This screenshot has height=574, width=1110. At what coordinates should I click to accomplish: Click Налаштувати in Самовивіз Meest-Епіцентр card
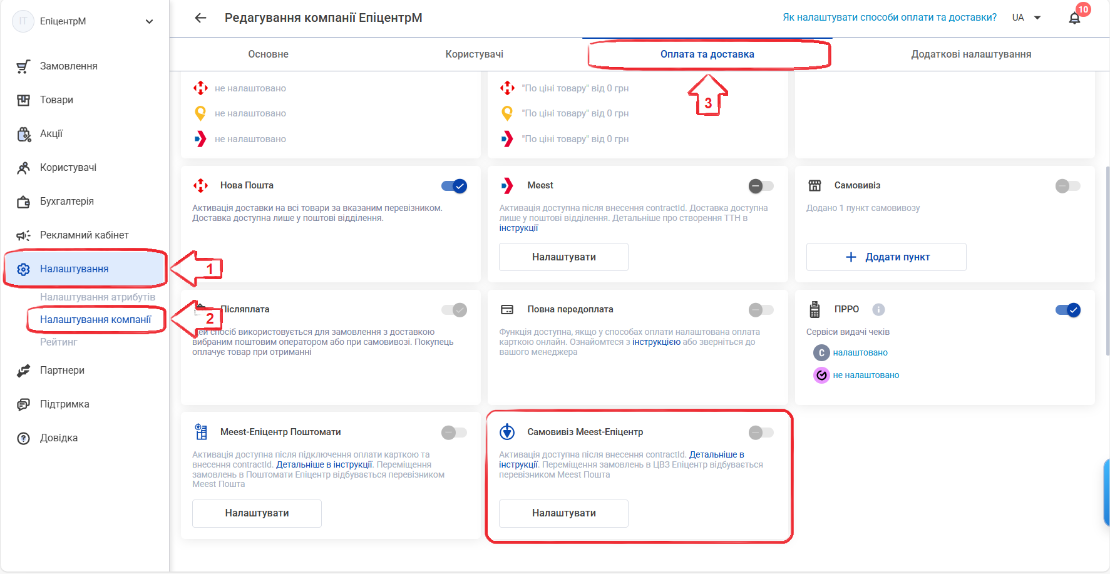click(563, 513)
